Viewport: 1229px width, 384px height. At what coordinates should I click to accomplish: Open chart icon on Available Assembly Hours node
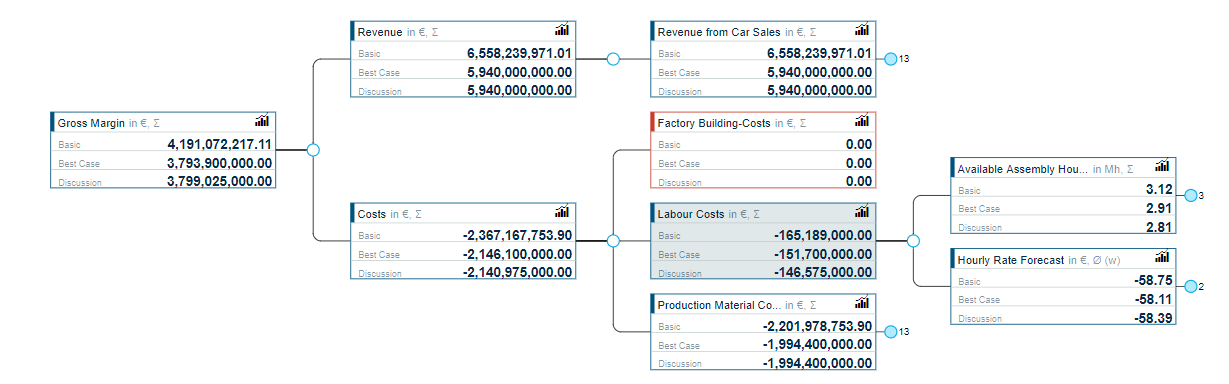point(1162,167)
